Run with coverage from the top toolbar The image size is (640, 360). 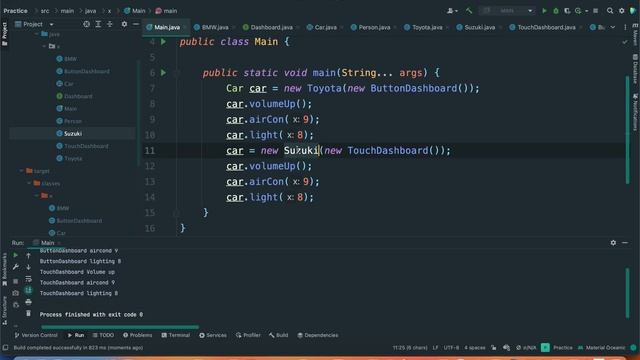tap(567, 11)
